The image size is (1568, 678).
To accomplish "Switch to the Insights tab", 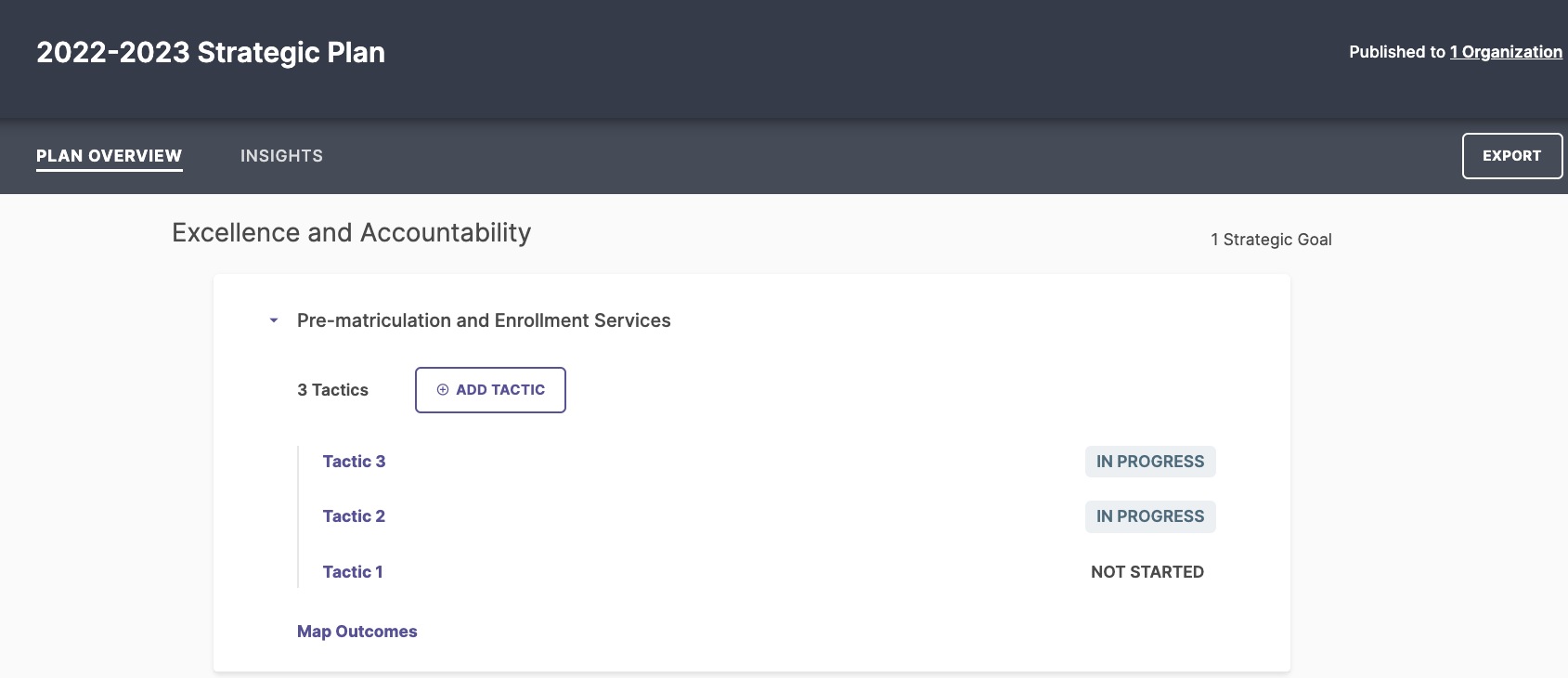I will click(281, 156).
